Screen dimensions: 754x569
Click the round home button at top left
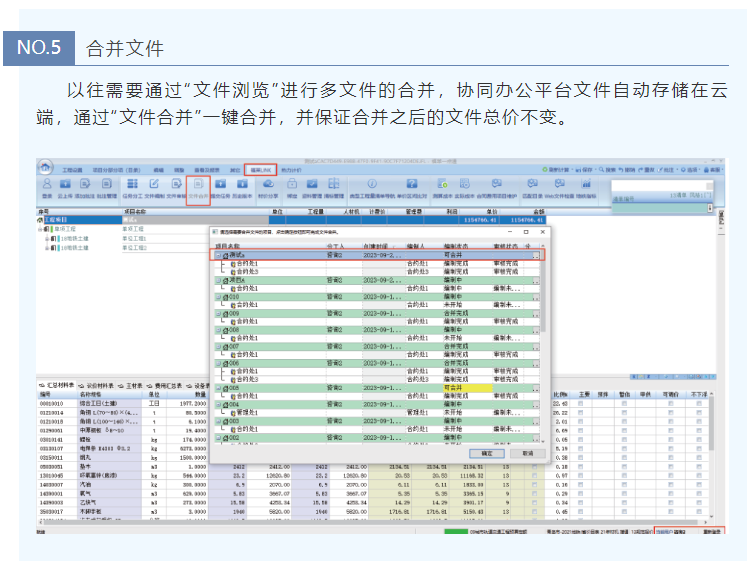[45, 167]
